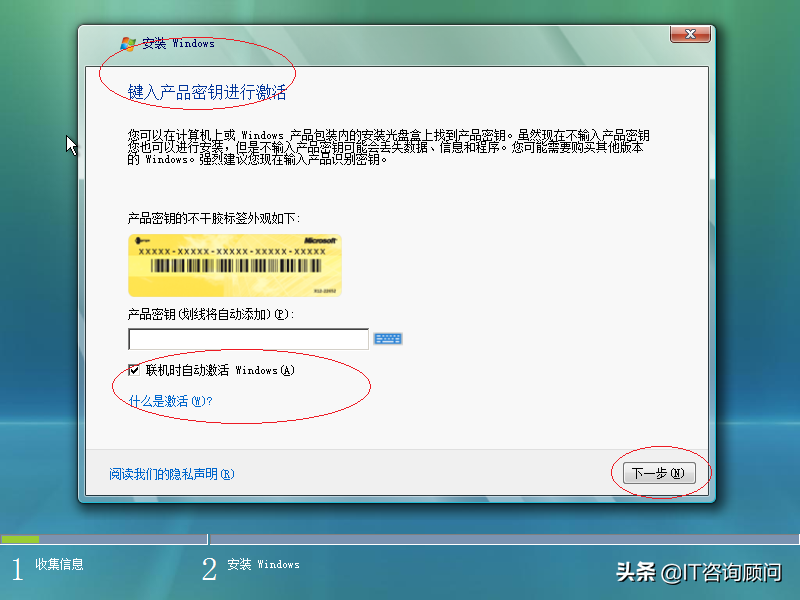Viewport: 800px width, 600px height.
Task: Click the green installation progress bar
Action: click(20, 539)
